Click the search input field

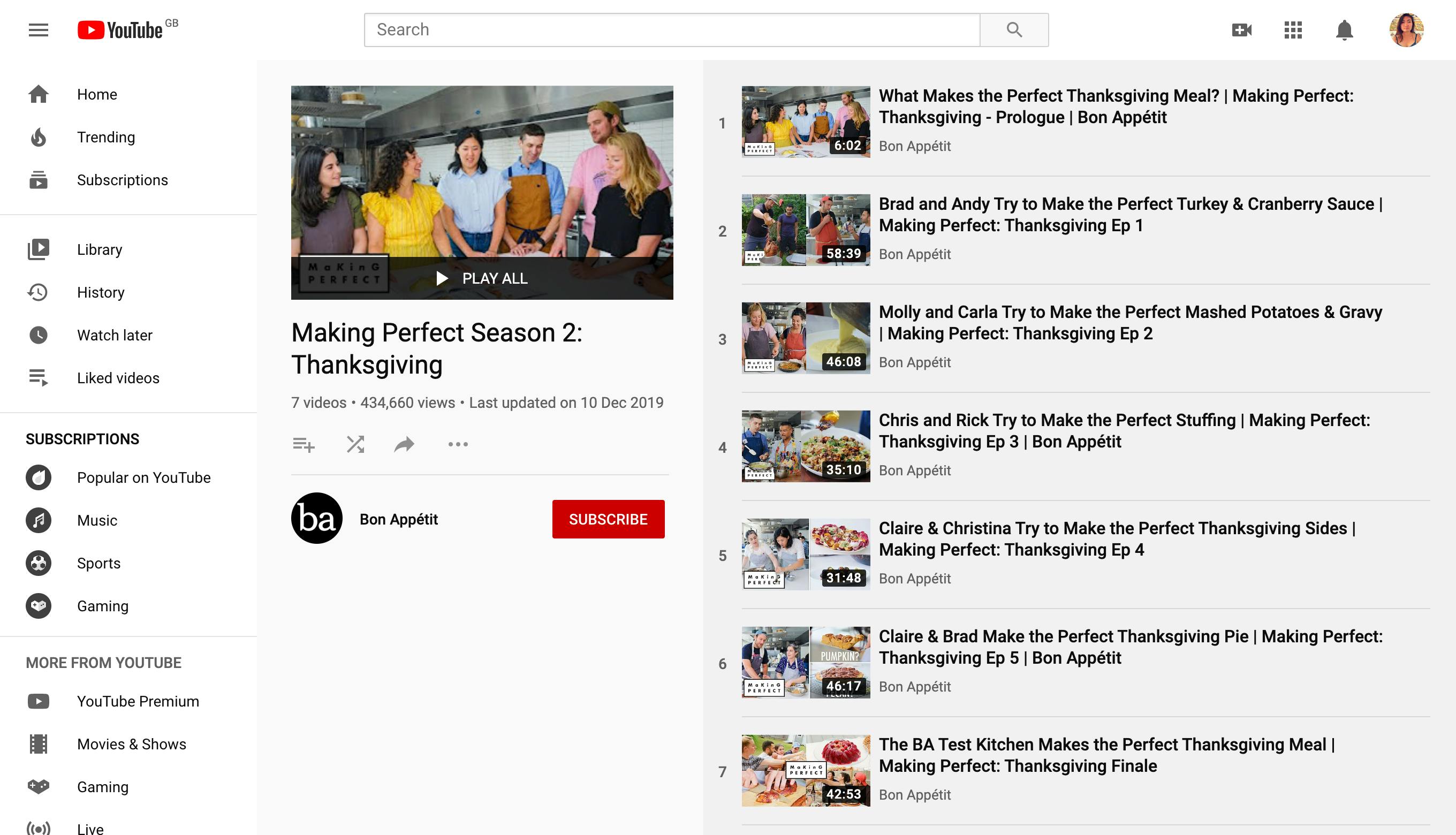point(672,30)
